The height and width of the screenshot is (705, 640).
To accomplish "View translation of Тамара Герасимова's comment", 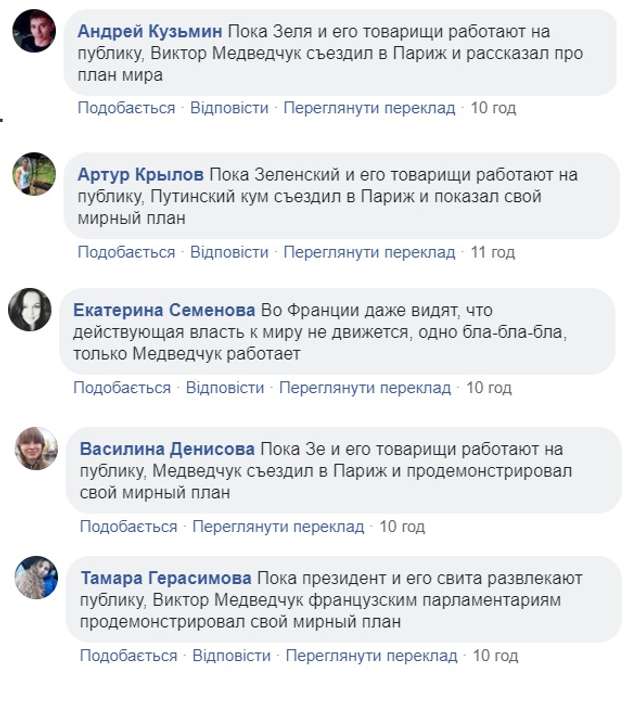I will click(x=371, y=656).
